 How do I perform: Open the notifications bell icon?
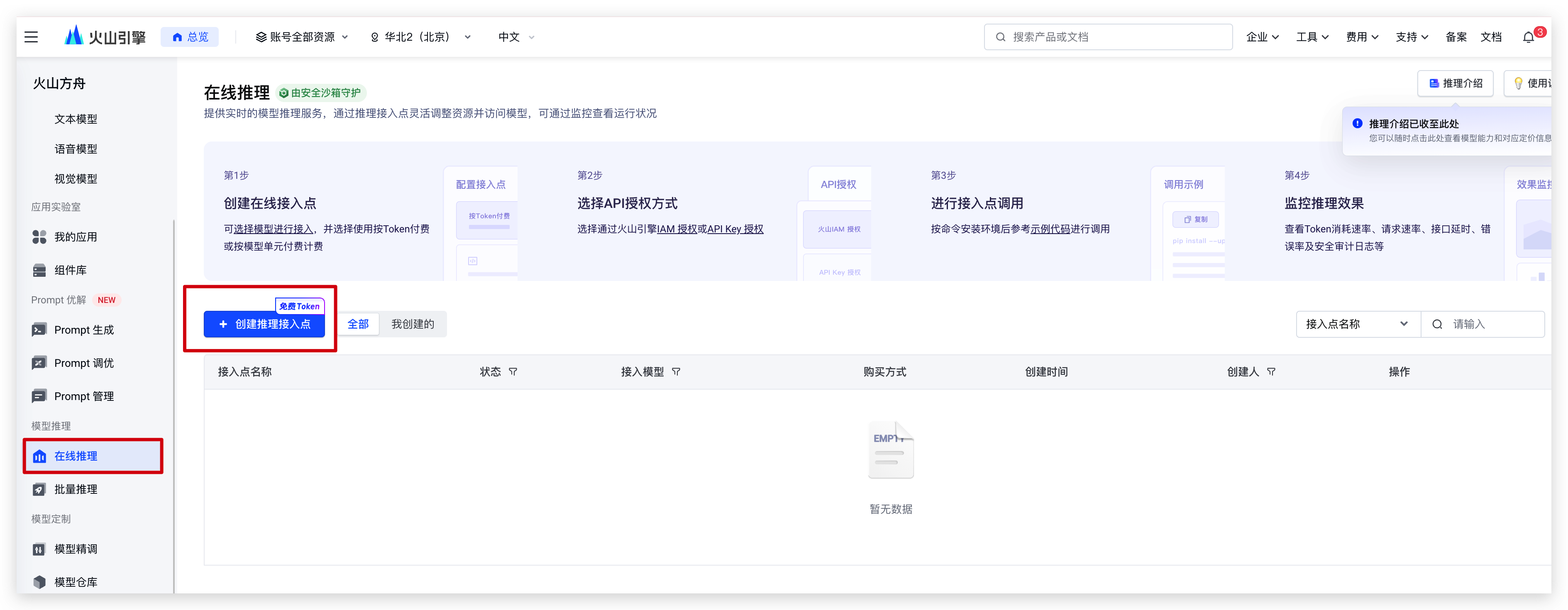tap(1529, 37)
